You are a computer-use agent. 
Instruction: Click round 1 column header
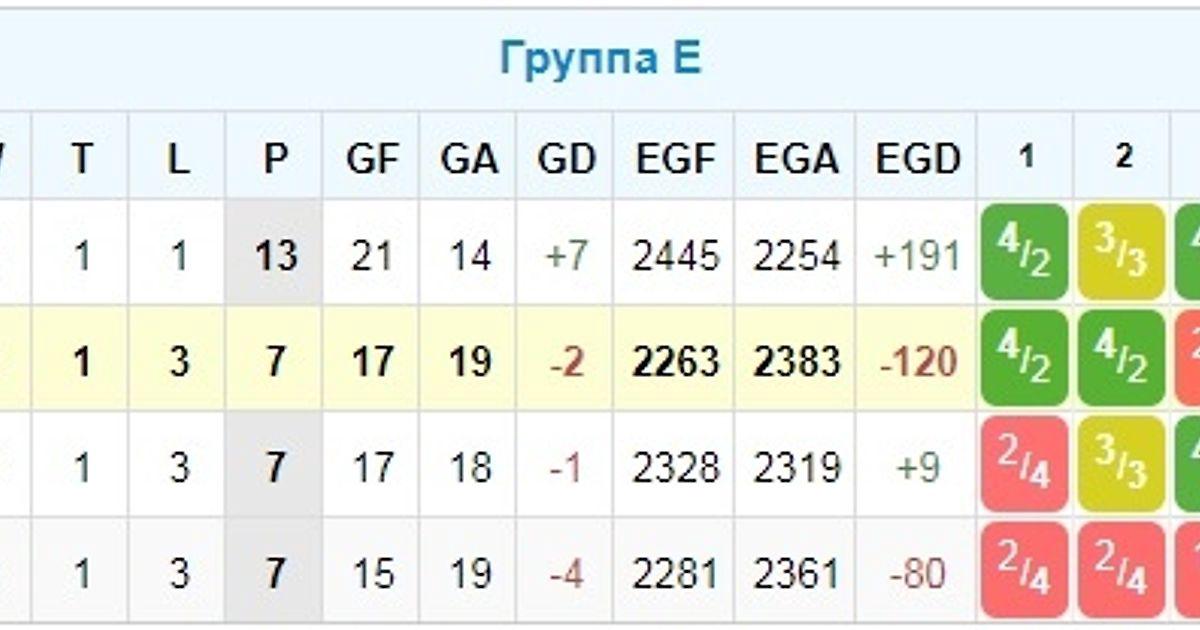point(1025,157)
